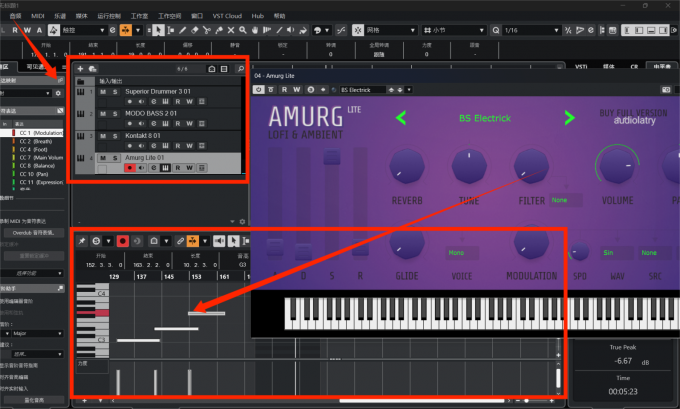Select the Draw pencil tool
Image resolution: width=680 pixels, height=409 pixels.
183,30
